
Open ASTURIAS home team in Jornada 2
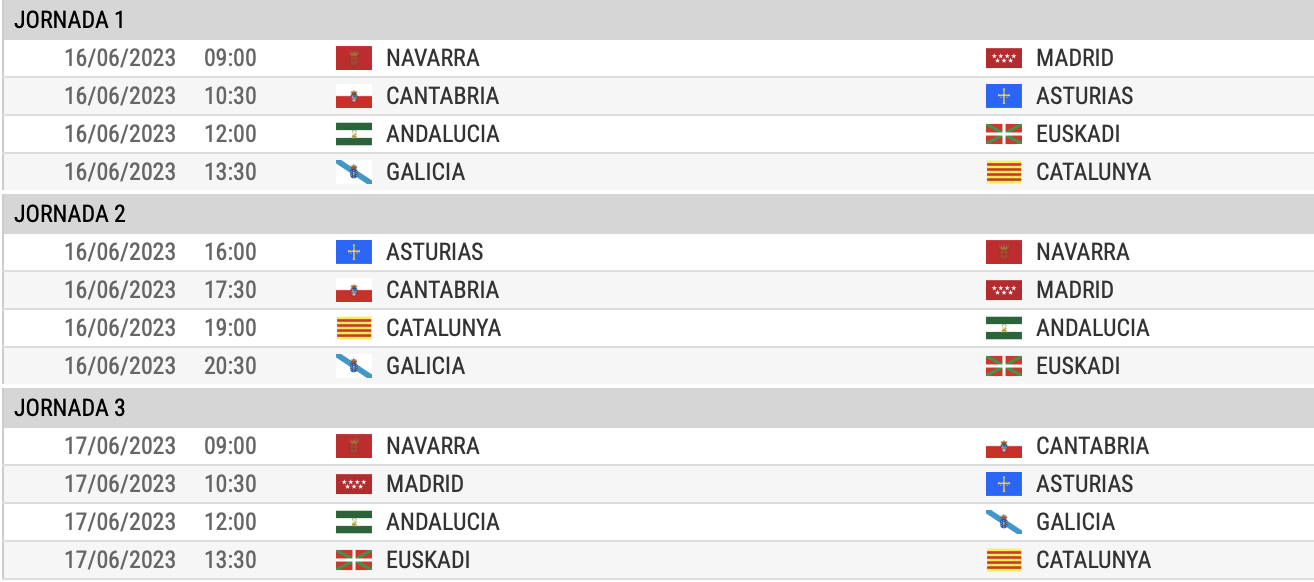click(x=435, y=252)
